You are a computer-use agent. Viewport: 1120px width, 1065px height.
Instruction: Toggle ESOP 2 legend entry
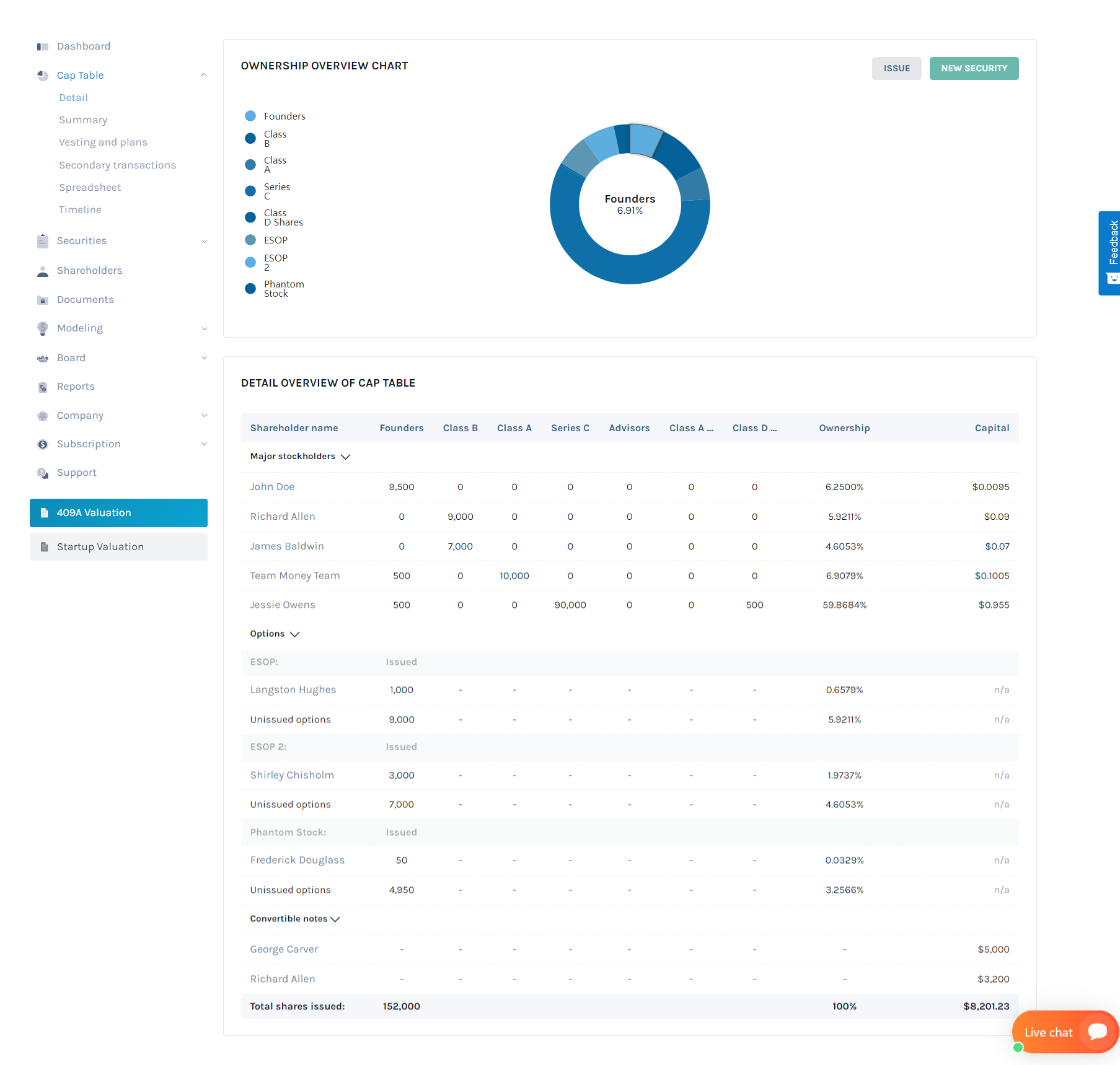tap(275, 263)
